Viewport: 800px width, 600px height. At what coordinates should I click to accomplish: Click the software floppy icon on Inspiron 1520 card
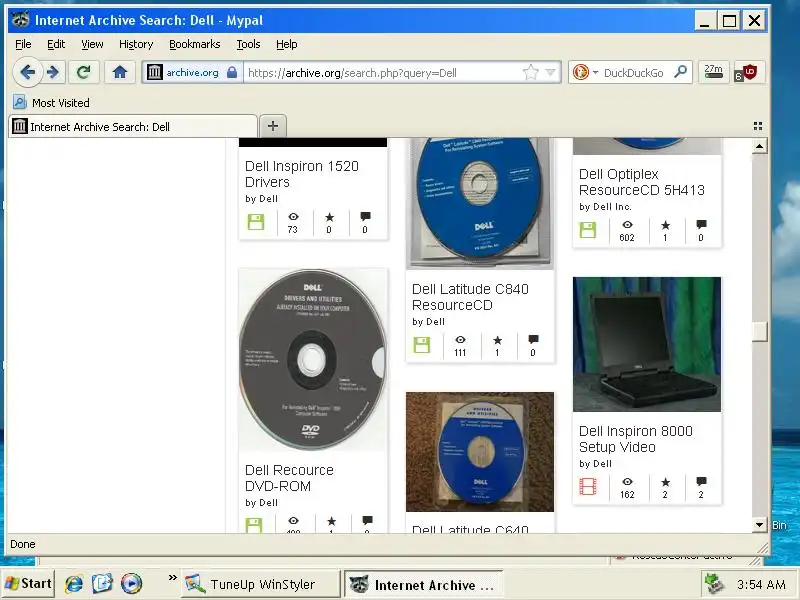[x=256, y=222]
